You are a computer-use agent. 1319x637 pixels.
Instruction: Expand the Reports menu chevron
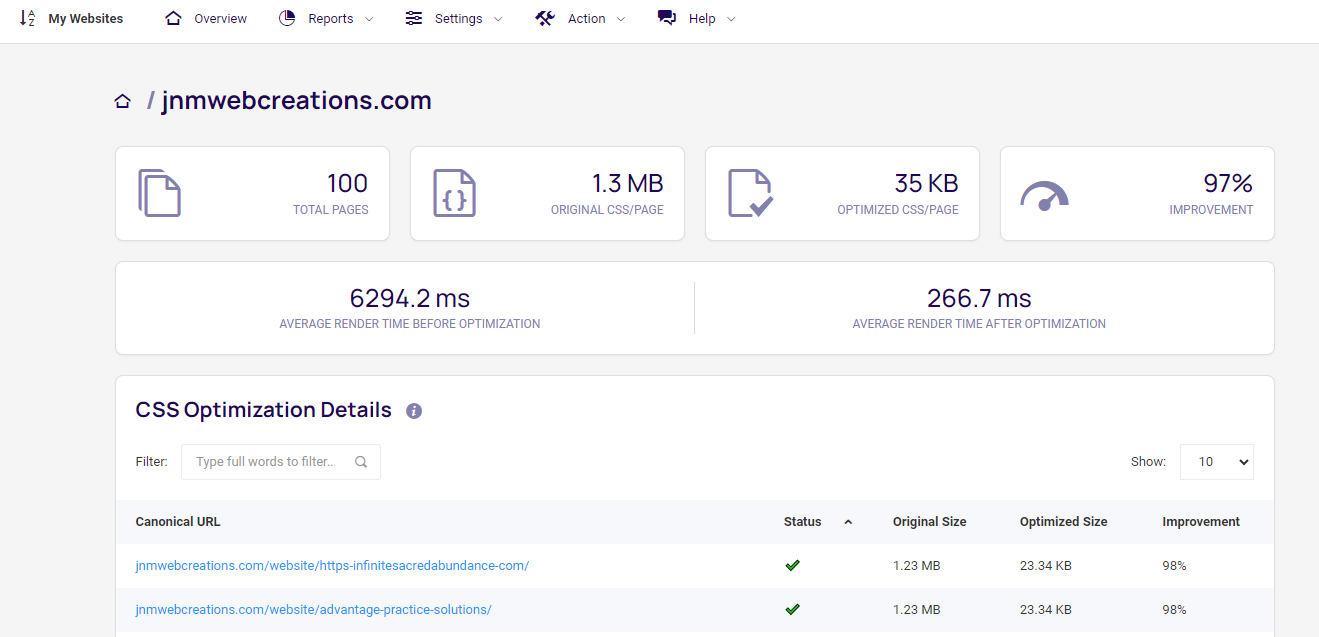click(x=368, y=18)
